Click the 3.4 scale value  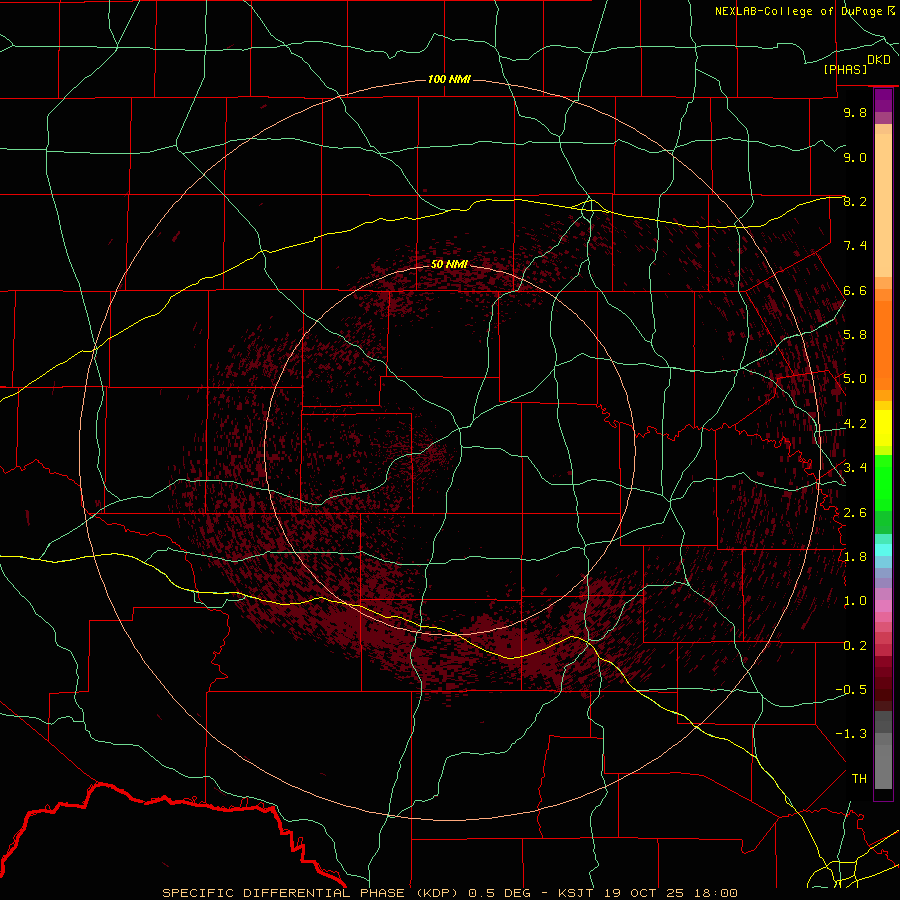855,468
